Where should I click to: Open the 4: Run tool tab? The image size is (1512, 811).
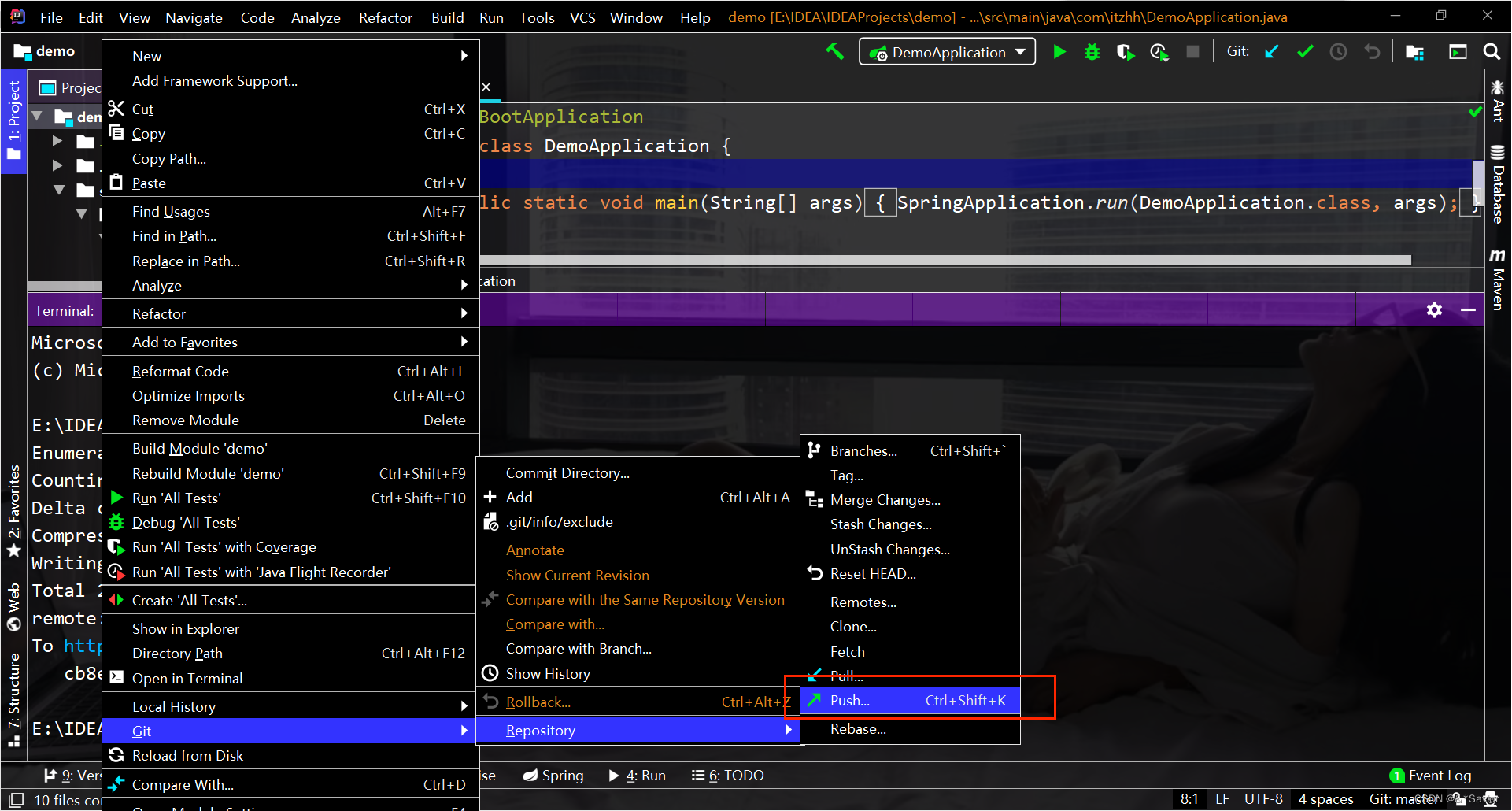(x=638, y=776)
